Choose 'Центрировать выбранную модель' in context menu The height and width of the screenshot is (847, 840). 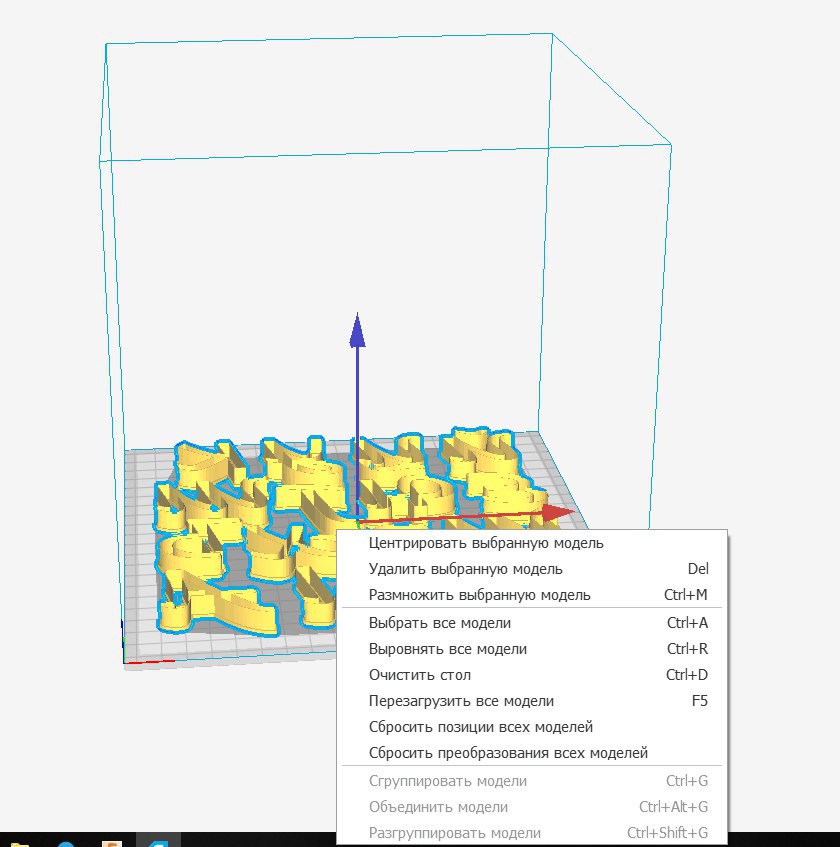pyautogui.click(x=532, y=543)
